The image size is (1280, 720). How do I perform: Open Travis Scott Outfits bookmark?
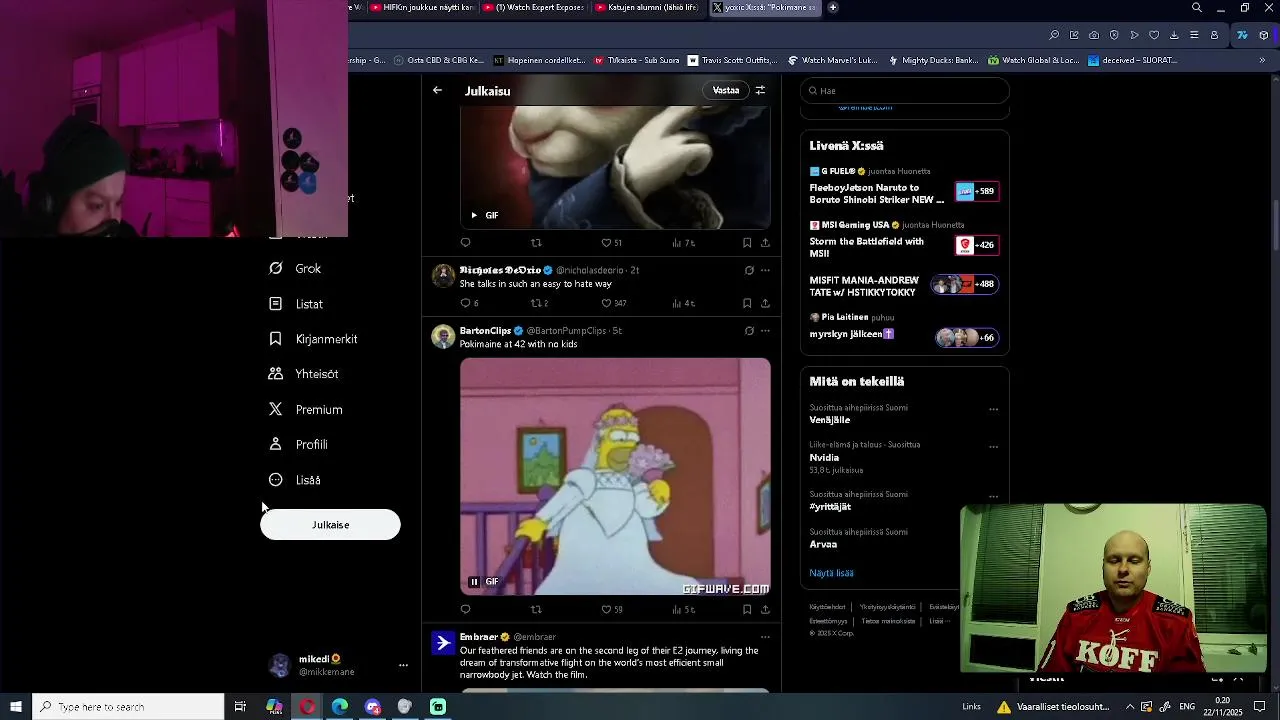(x=731, y=60)
